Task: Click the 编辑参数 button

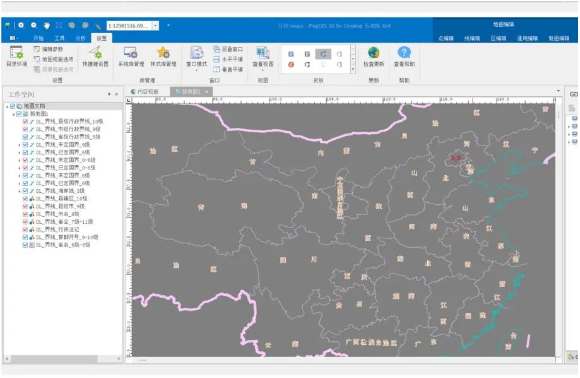Action: 48,49
